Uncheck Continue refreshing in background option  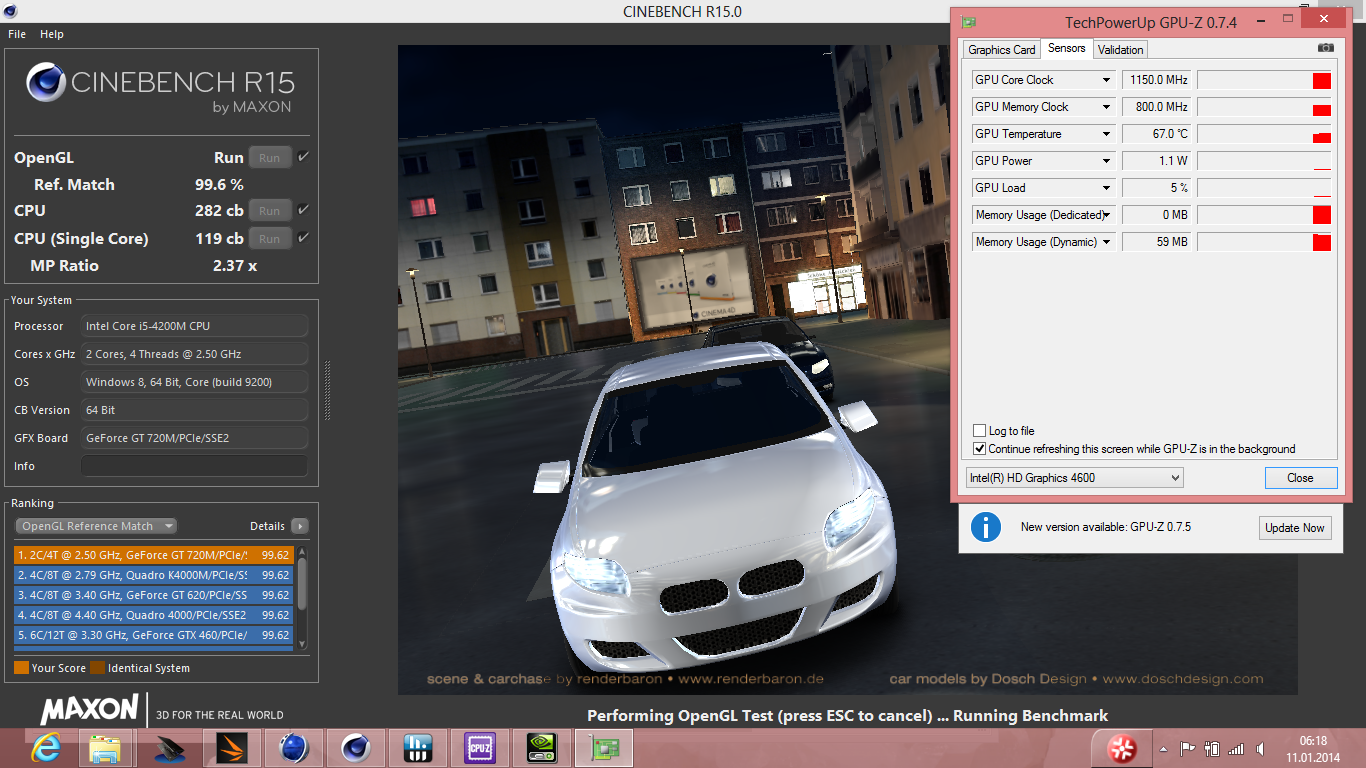point(980,449)
